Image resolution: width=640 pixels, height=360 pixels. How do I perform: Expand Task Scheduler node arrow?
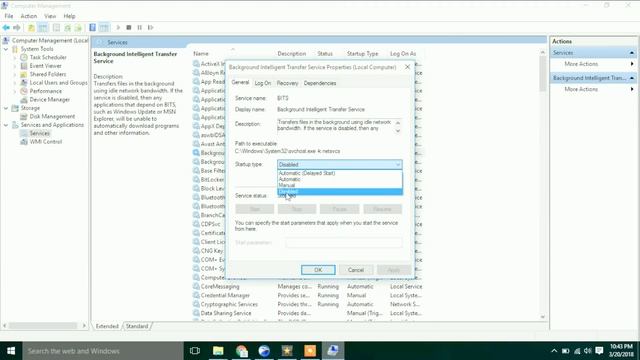click(x=15, y=58)
